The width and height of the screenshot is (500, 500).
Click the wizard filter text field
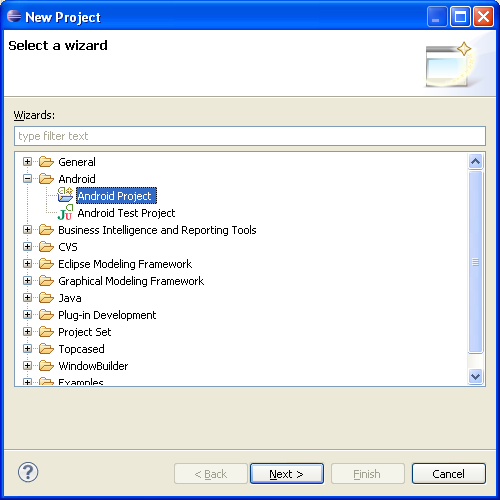point(250,136)
